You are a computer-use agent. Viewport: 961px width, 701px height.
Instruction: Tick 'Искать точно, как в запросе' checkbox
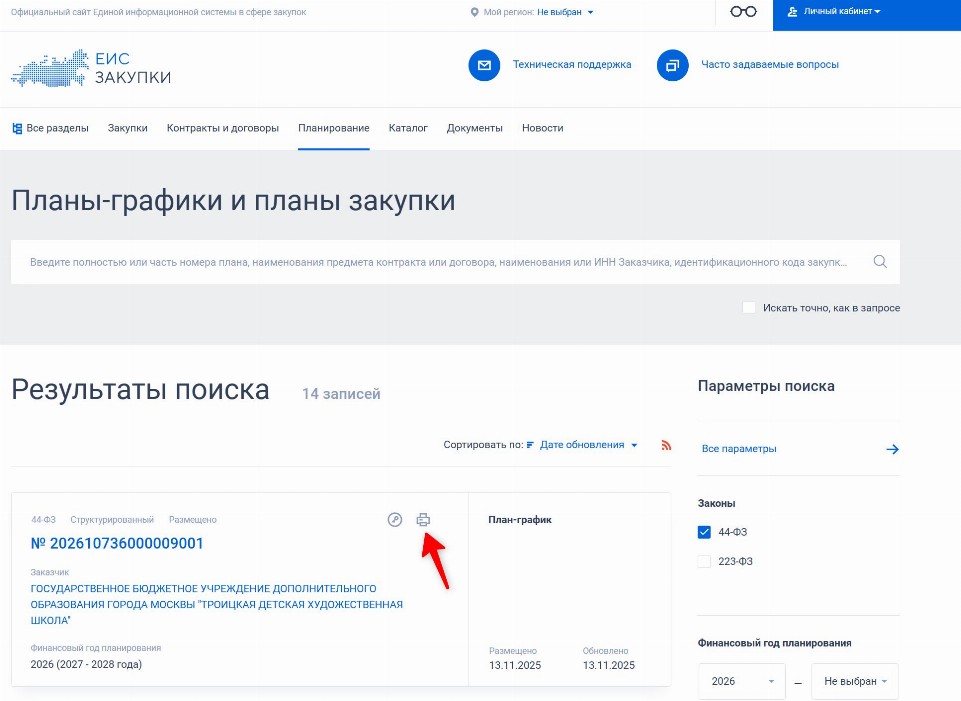click(x=749, y=308)
